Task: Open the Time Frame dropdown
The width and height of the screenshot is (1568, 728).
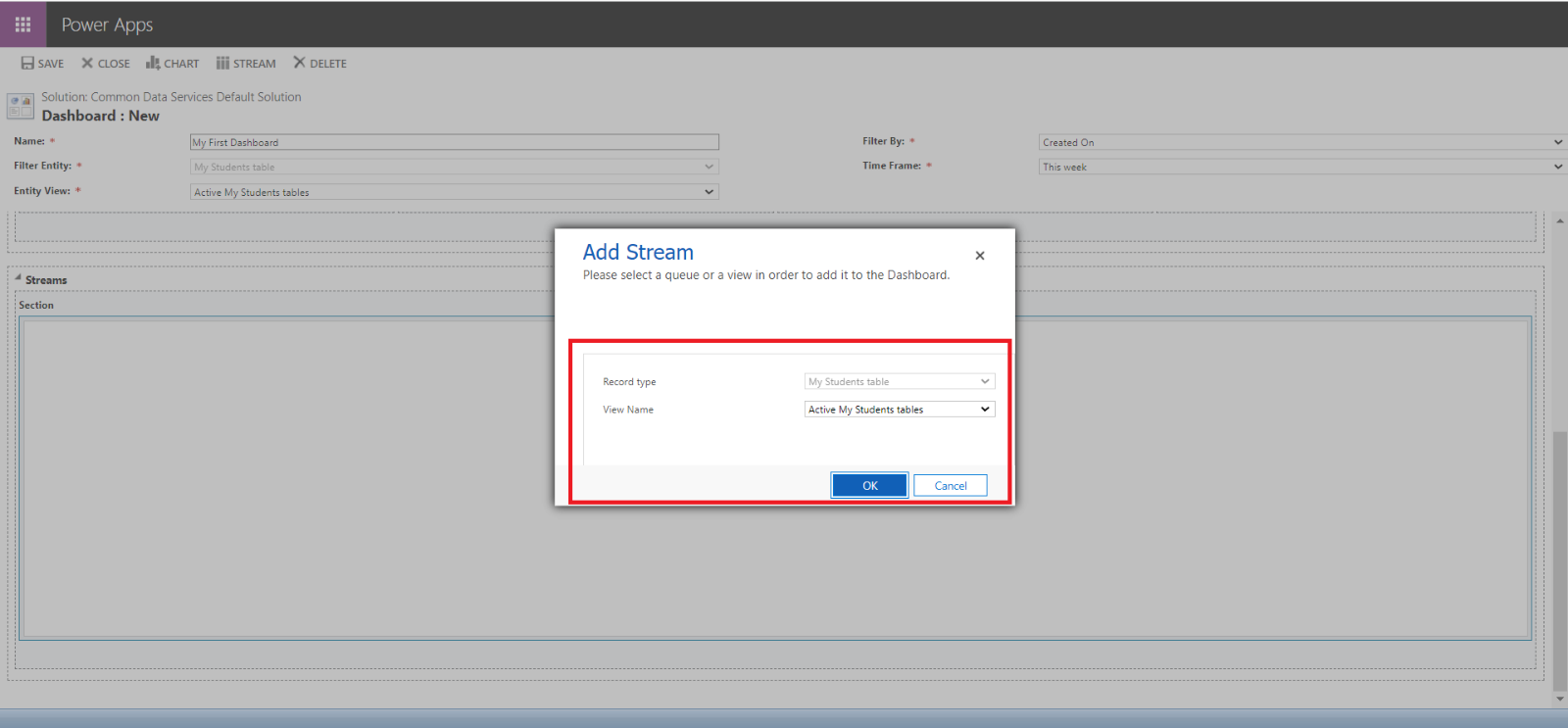Action: pyautogui.click(x=1300, y=168)
